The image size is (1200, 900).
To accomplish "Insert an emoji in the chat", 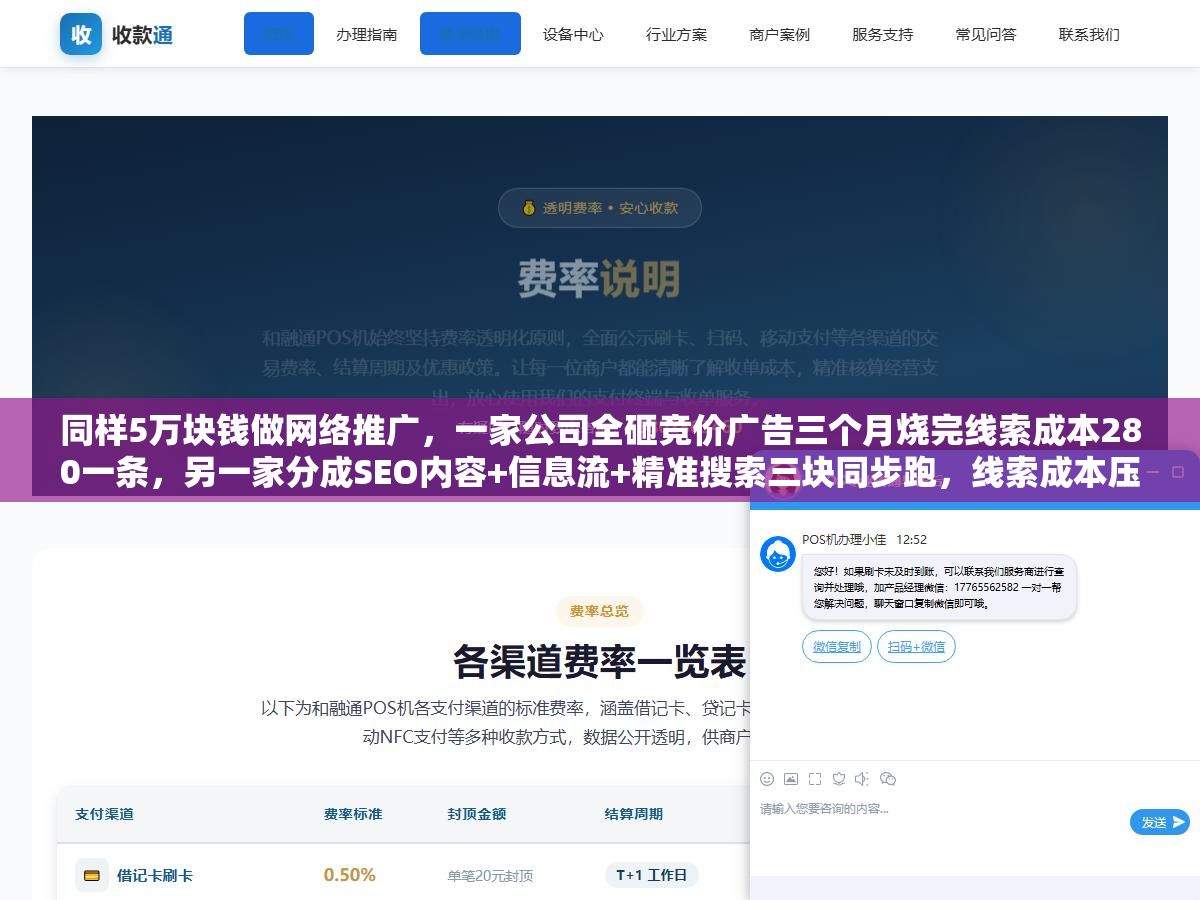I will tap(767, 779).
